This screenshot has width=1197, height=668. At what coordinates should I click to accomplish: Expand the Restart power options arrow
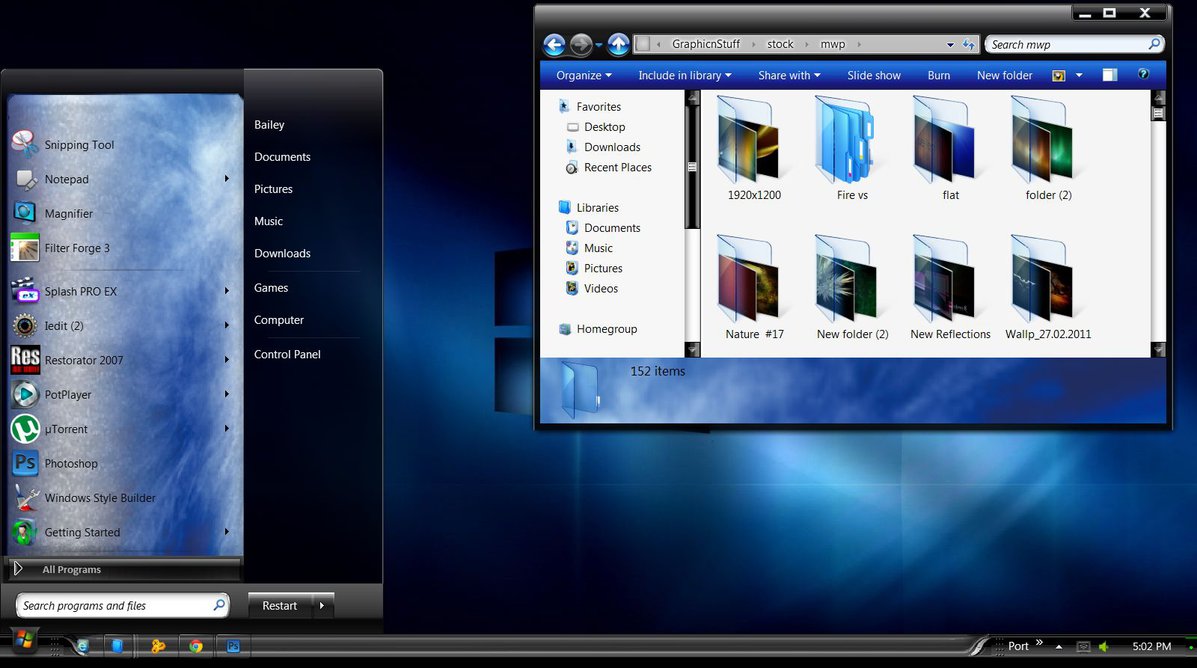pos(321,605)
